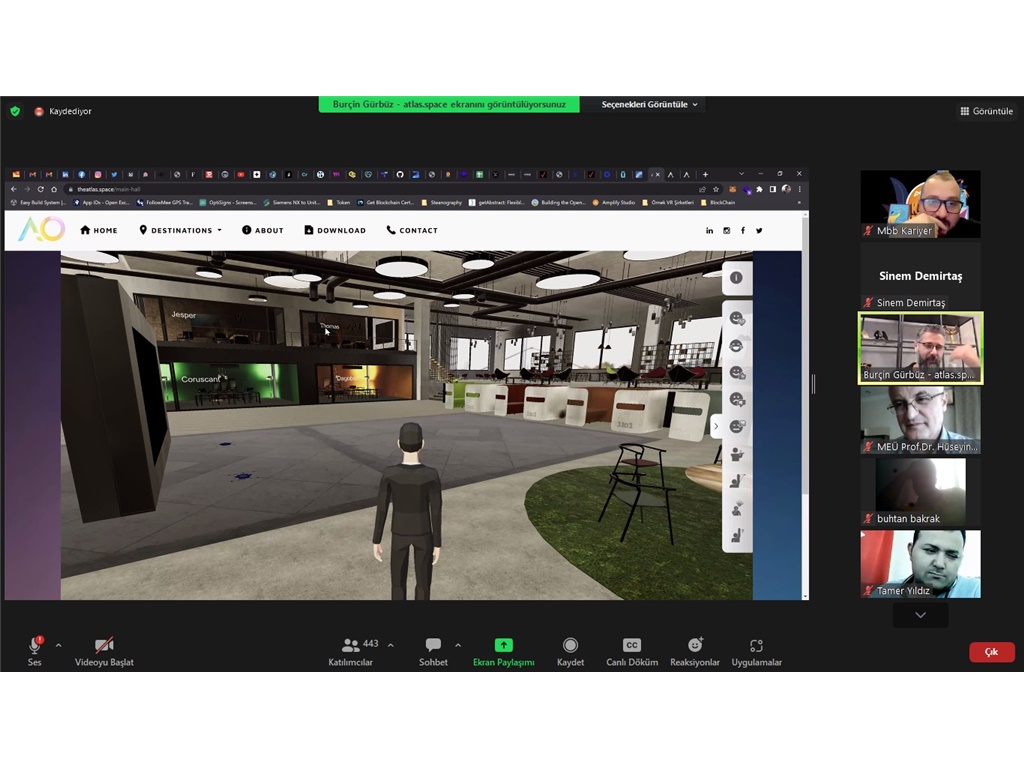Click the browser home icon
The image size is (1024, 768).
[x=54, y=189]
